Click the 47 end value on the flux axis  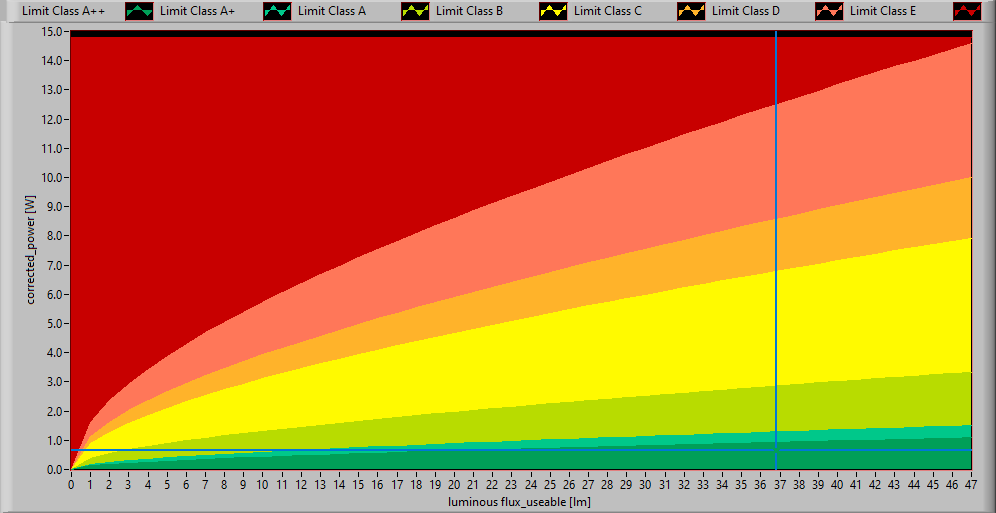pyautogui.click(x=971, y=484)
